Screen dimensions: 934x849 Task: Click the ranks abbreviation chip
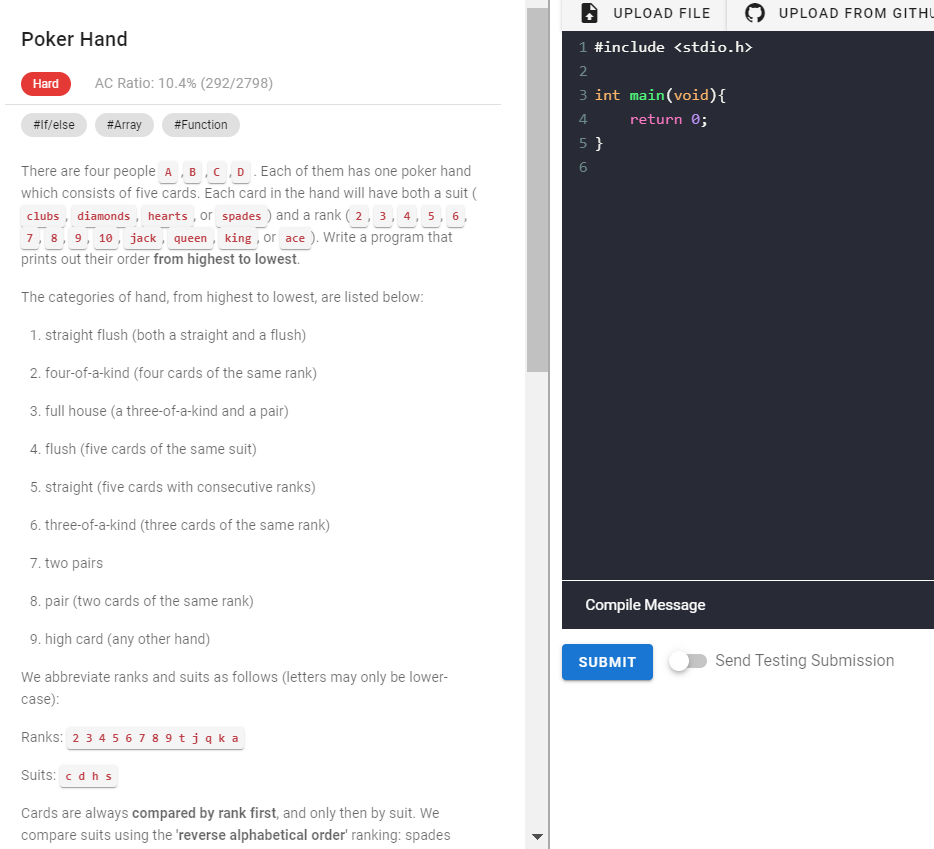(155, 738)
